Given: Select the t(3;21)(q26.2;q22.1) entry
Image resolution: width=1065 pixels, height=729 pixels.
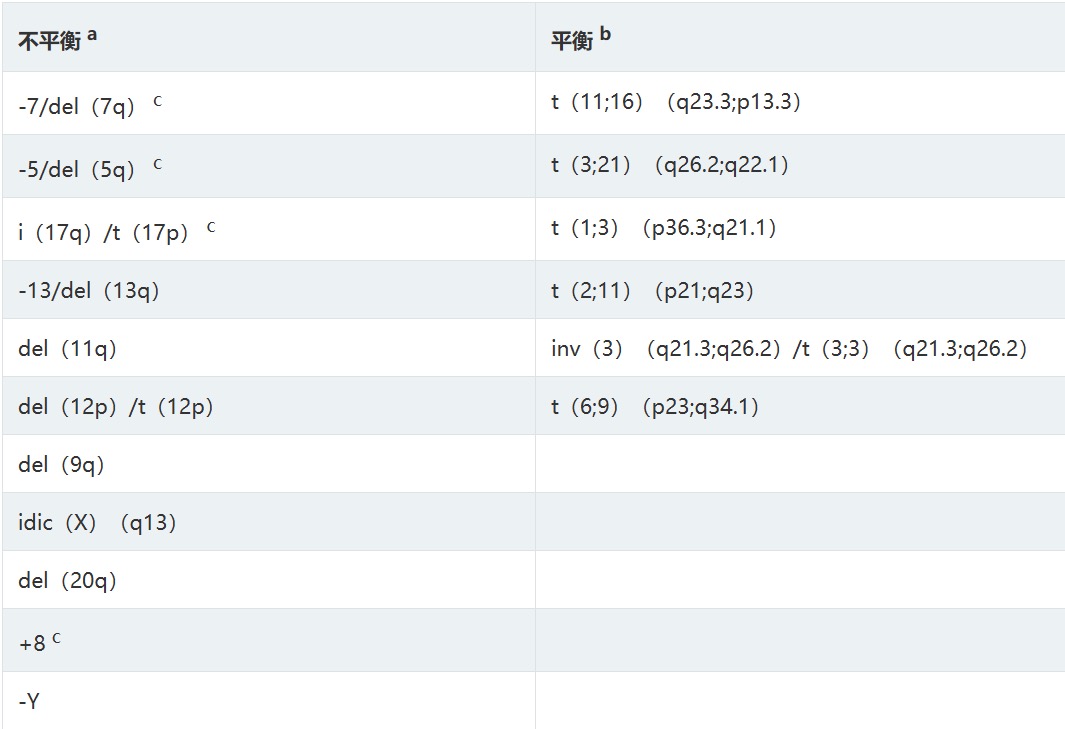Looking at the screenshot, I should 670,166.
